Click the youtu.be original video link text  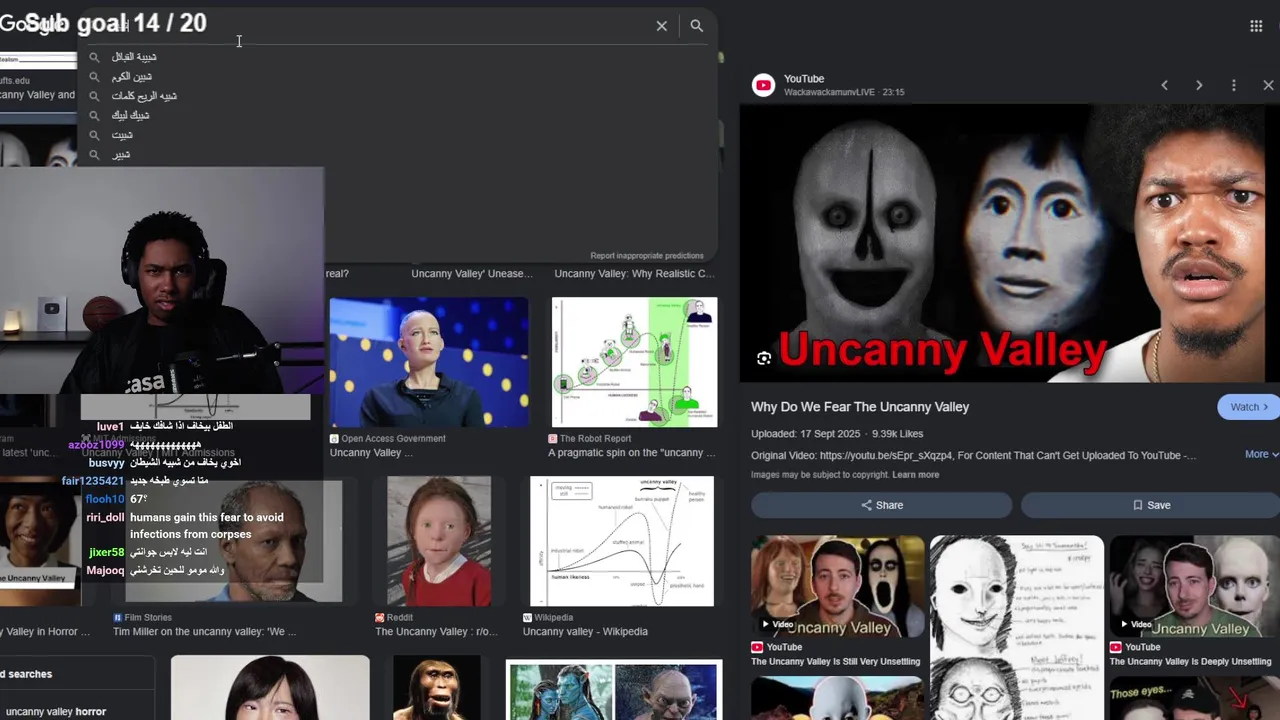[885, 456]
